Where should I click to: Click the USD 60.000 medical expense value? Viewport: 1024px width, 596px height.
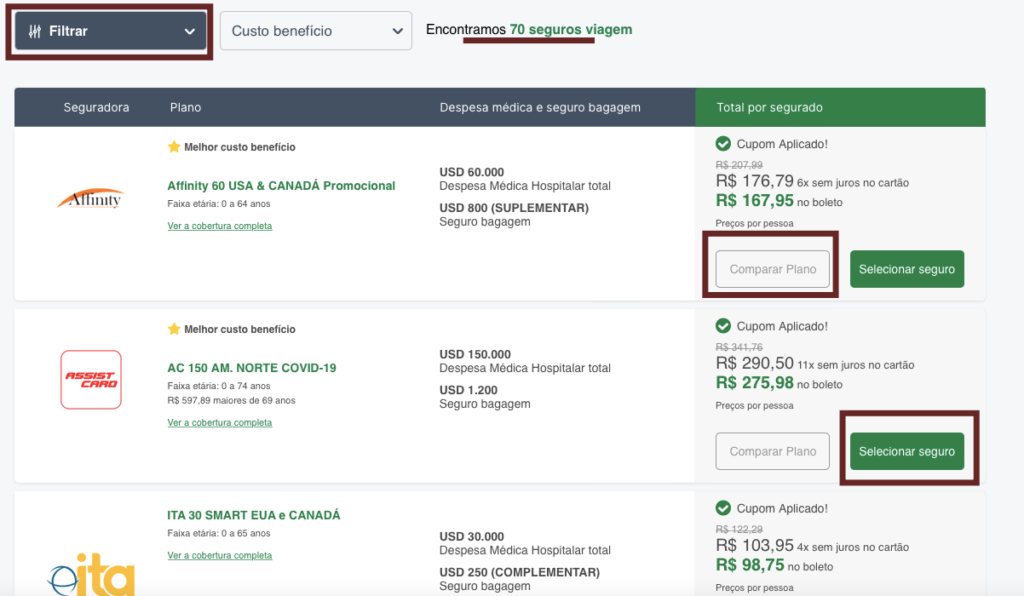pyautogui.click(x=472, y=172)
